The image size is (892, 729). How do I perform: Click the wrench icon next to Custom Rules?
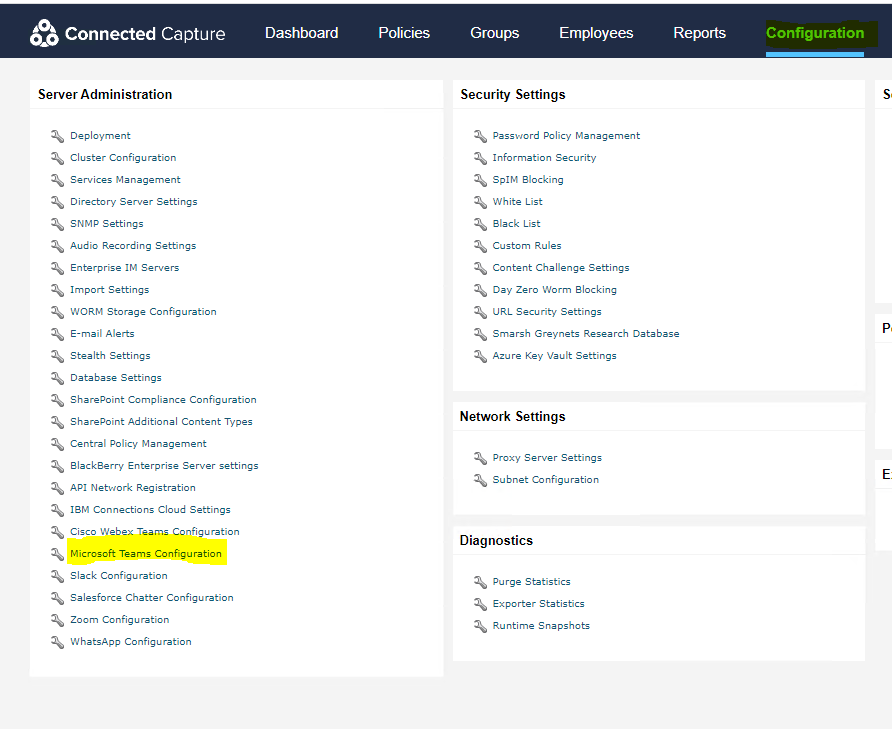pos(480,246)
